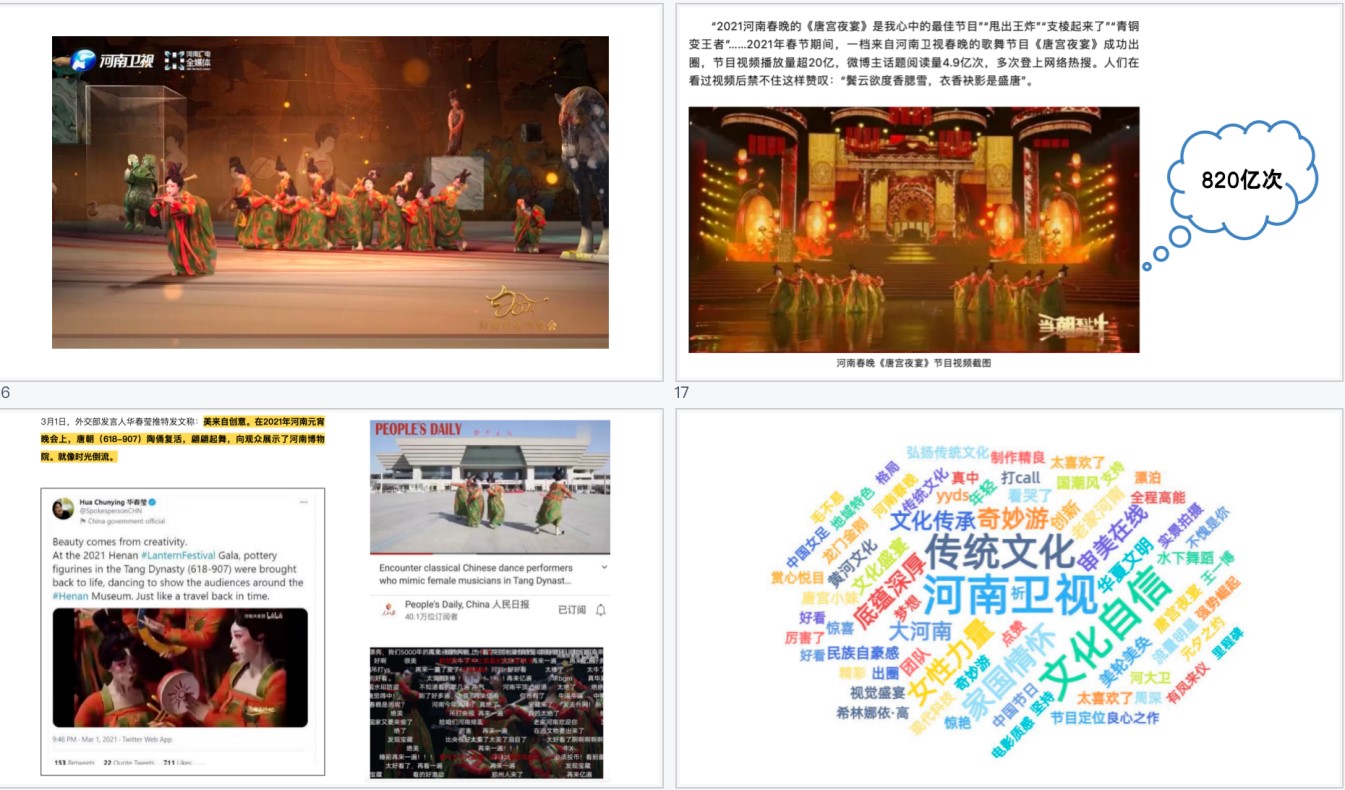Toggle the 已订阅 subscribed button
The height and width of the screenshot is (790, 1345).
[x=571, y=610]
